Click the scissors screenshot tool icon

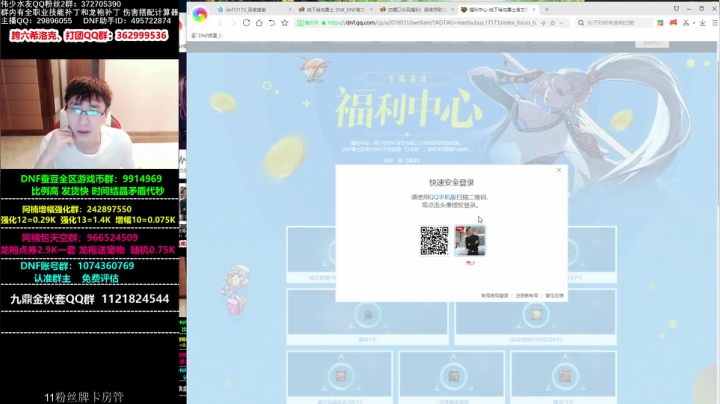pos(686,22)
